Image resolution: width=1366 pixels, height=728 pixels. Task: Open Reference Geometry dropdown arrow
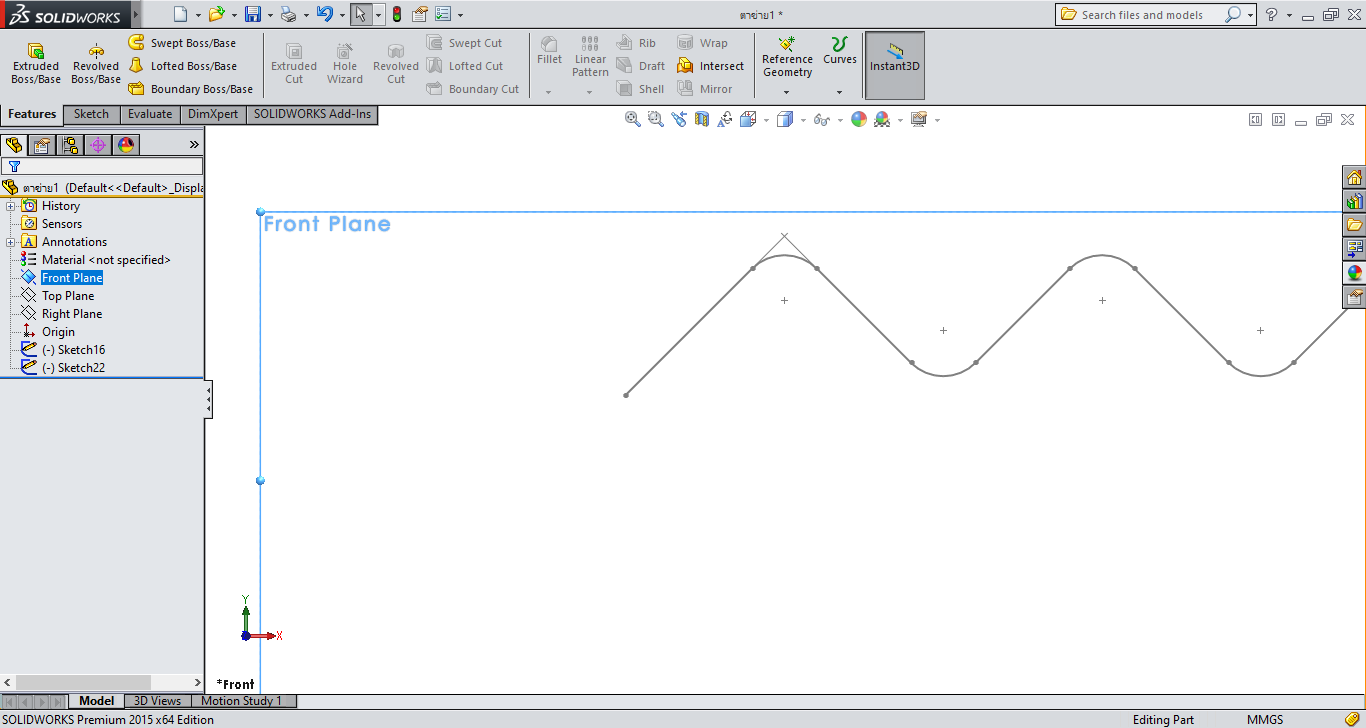[x=787, y=92]
